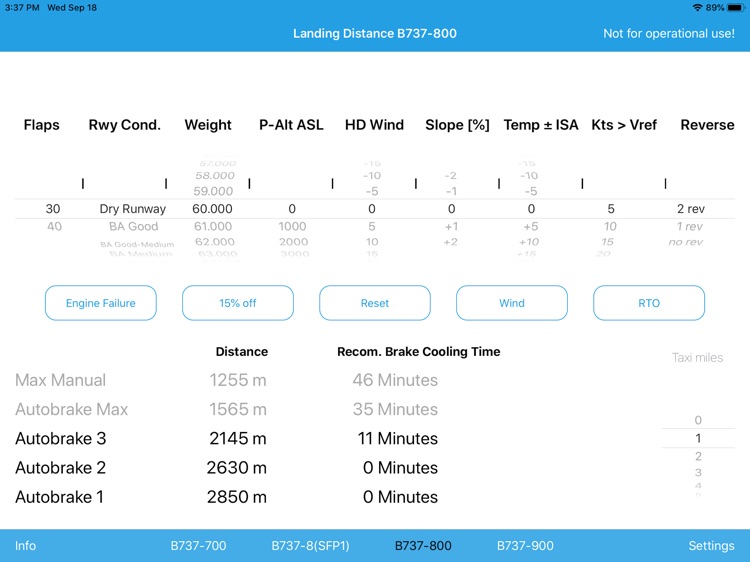Choose Dry Runway condition
This screenshot has height=562, width=750.
coord(132,209)
